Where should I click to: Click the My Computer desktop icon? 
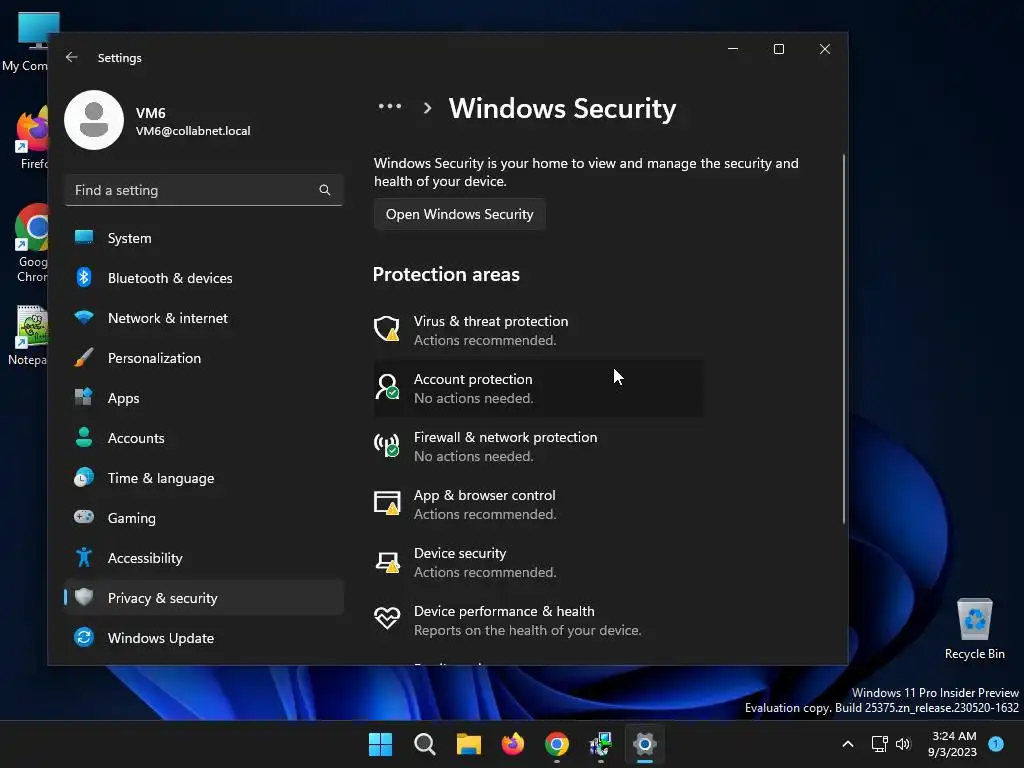25,42
